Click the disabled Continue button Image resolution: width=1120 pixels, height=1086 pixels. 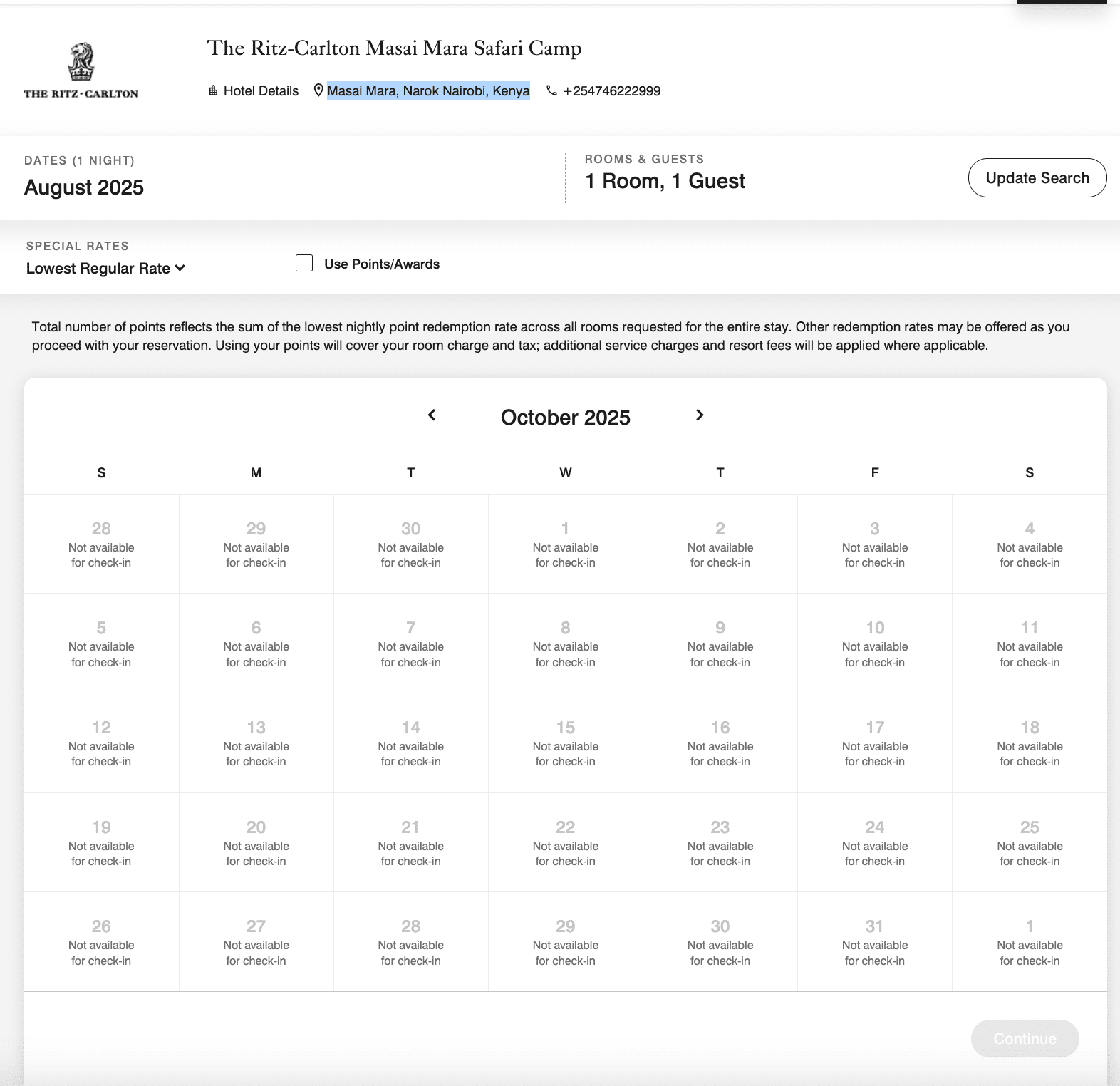(1025, 1038)
